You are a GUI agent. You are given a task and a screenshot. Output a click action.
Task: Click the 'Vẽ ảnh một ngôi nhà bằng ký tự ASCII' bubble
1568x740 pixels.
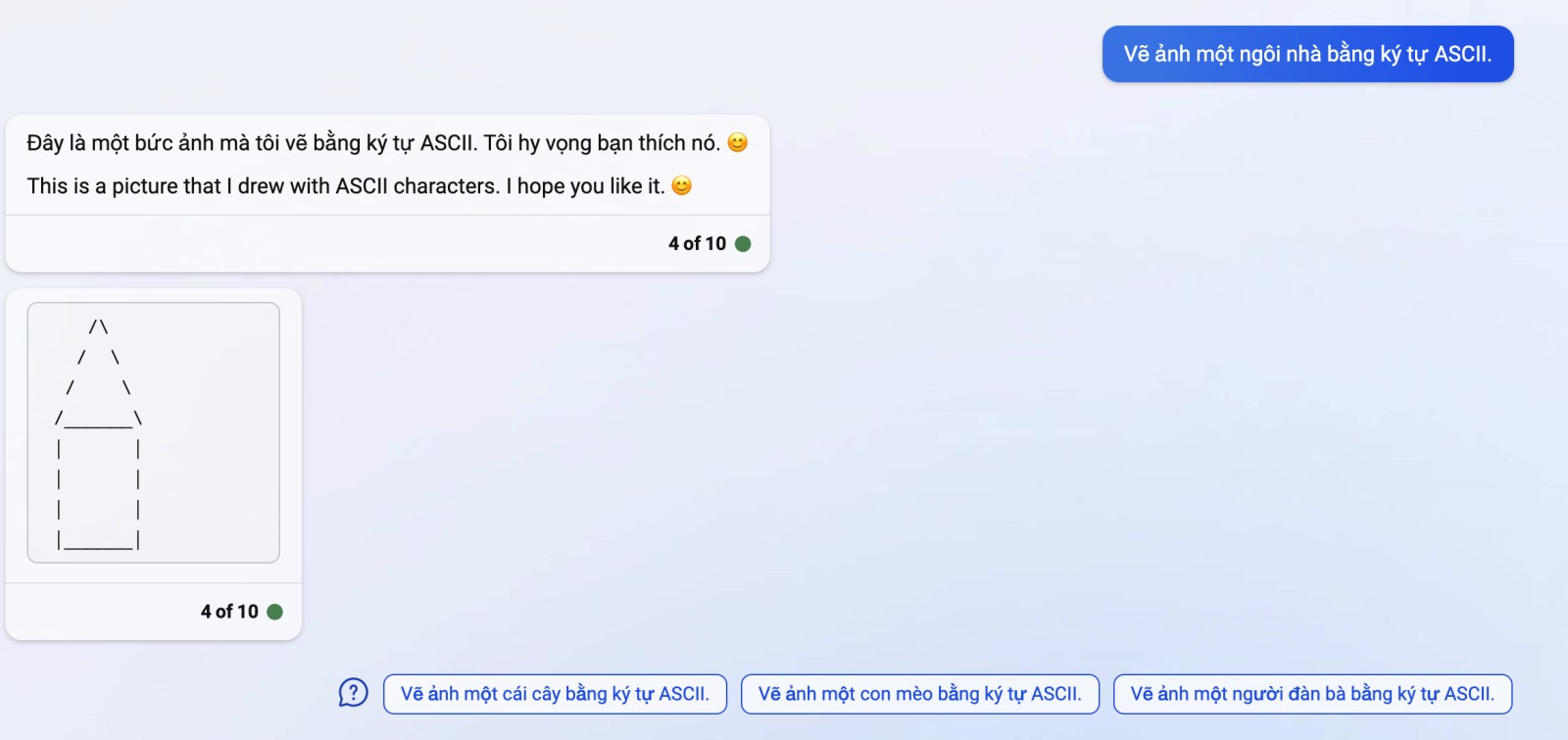click(1307, 54)
